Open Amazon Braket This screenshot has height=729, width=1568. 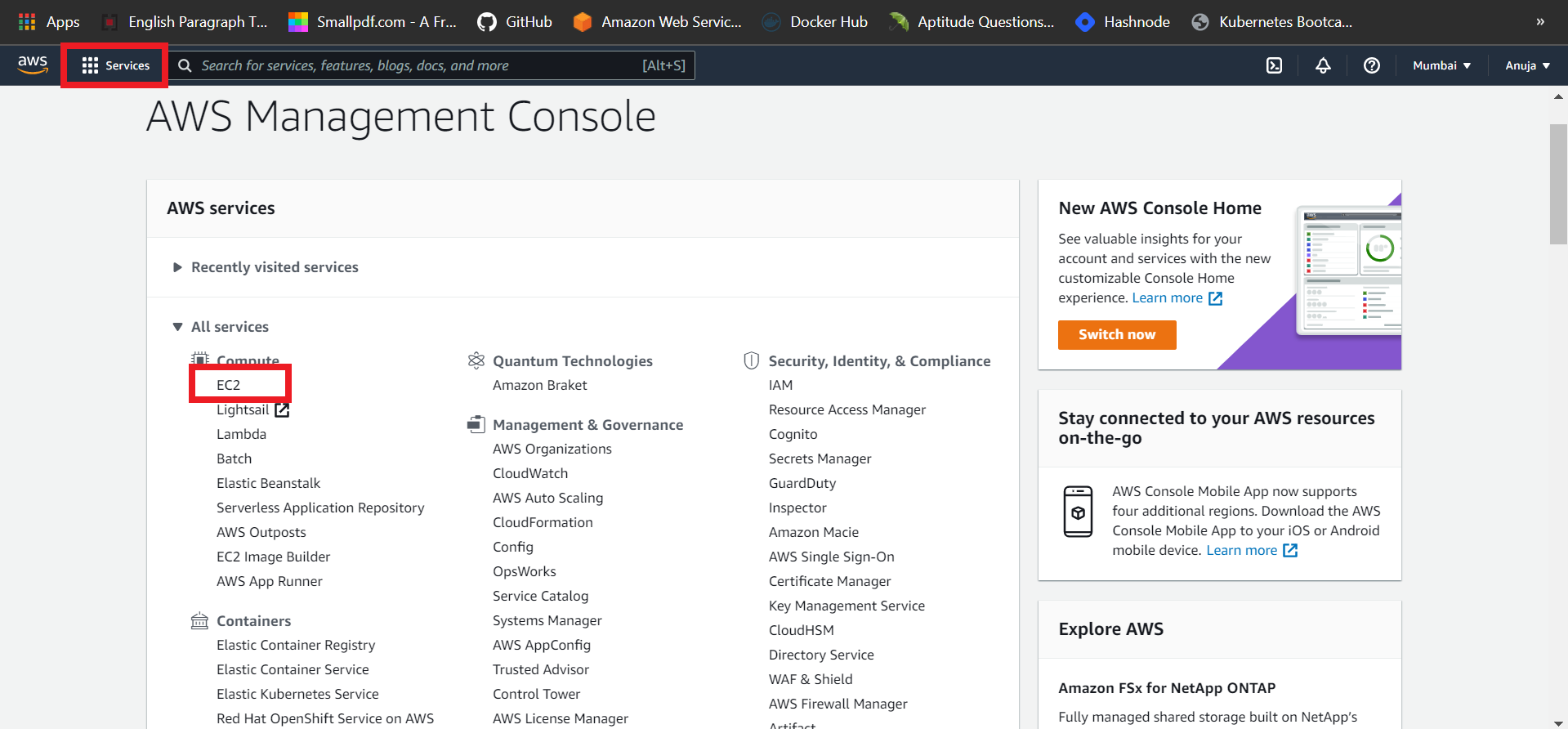539,385
